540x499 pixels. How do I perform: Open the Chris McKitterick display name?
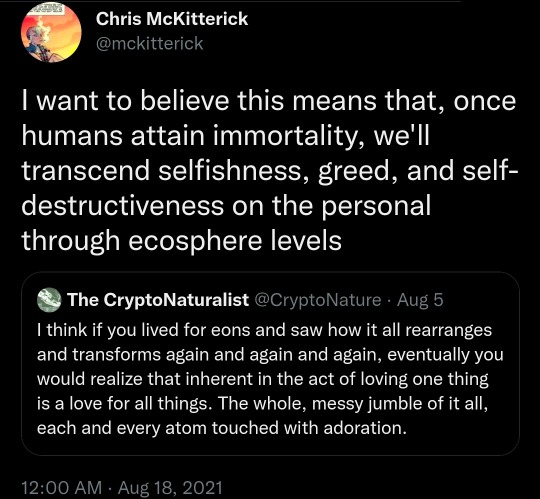pyautogui.click(x=172, y=19)
